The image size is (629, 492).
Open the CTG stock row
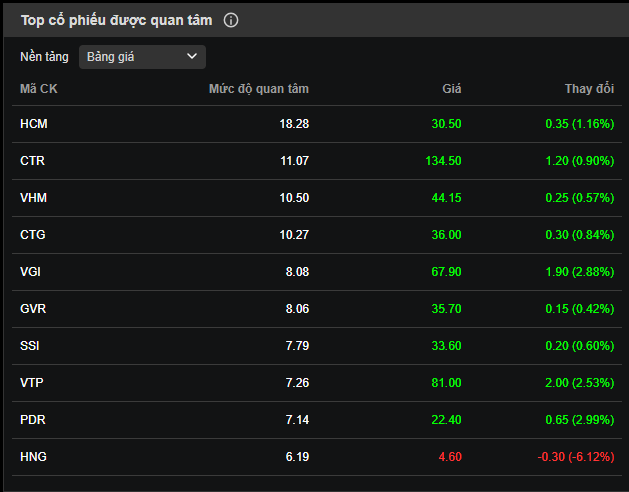[x=317, y=235]
